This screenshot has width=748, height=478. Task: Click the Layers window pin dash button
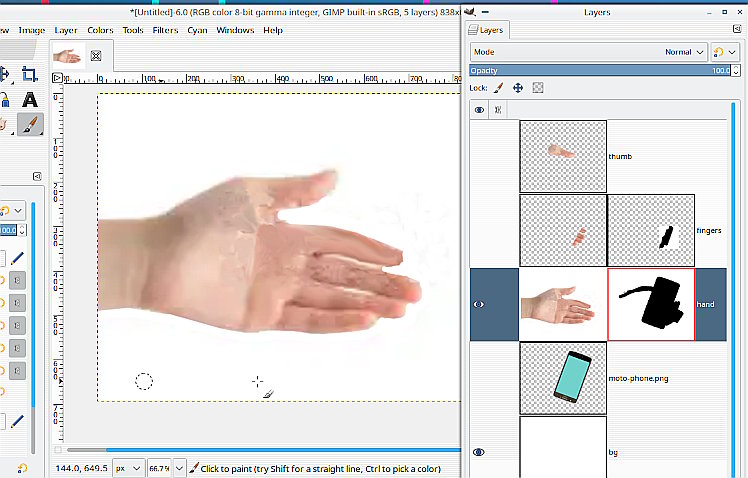coord(485,12)
